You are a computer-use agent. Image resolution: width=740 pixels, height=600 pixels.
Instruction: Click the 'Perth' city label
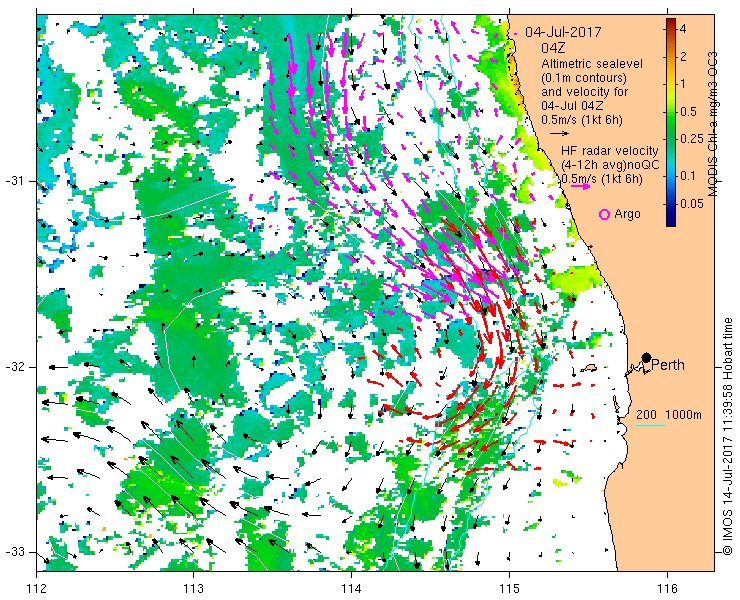(668, 365)
